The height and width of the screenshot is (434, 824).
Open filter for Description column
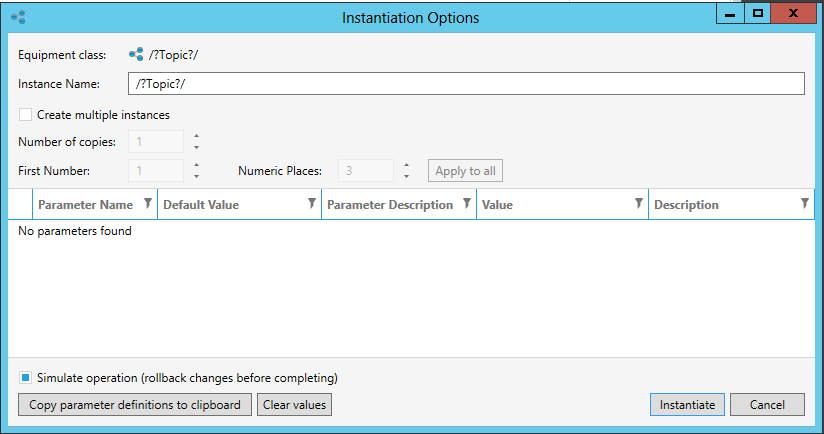pyautogui.click(x=804, y=204)
